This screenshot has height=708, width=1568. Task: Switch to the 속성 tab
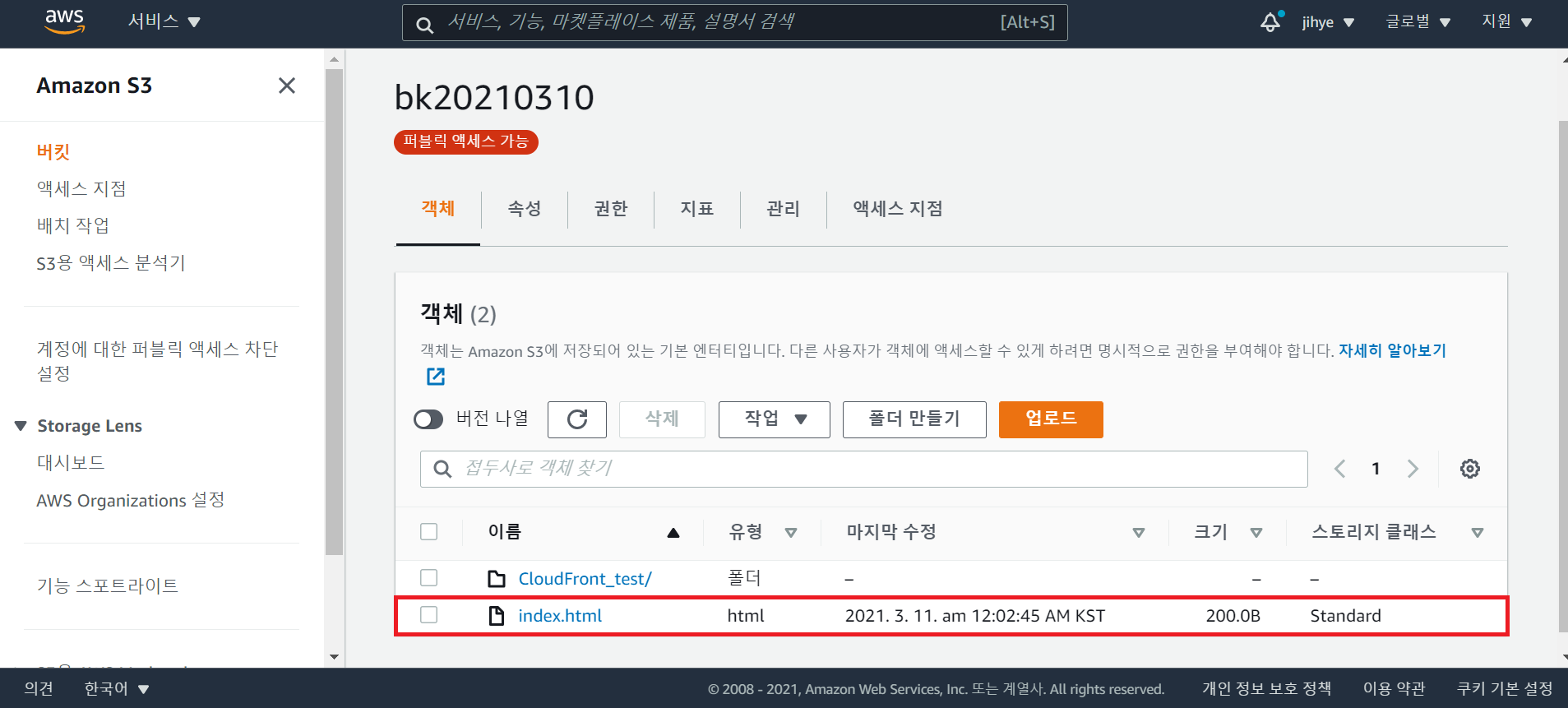525,209
